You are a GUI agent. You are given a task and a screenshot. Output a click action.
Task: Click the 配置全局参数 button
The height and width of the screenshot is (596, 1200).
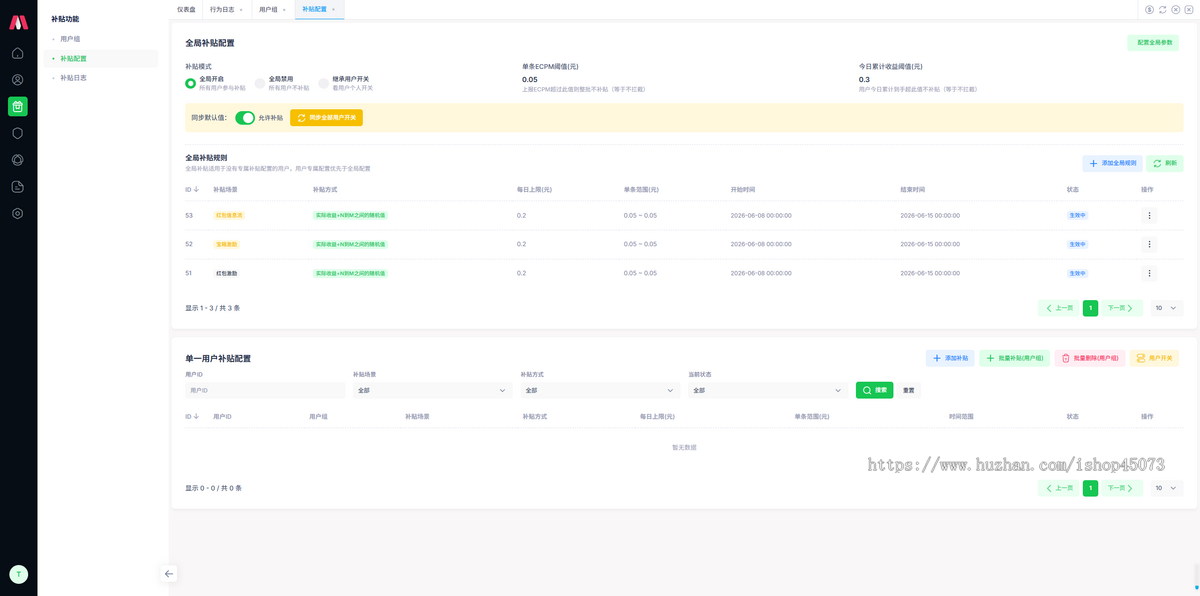(1153, 43)
